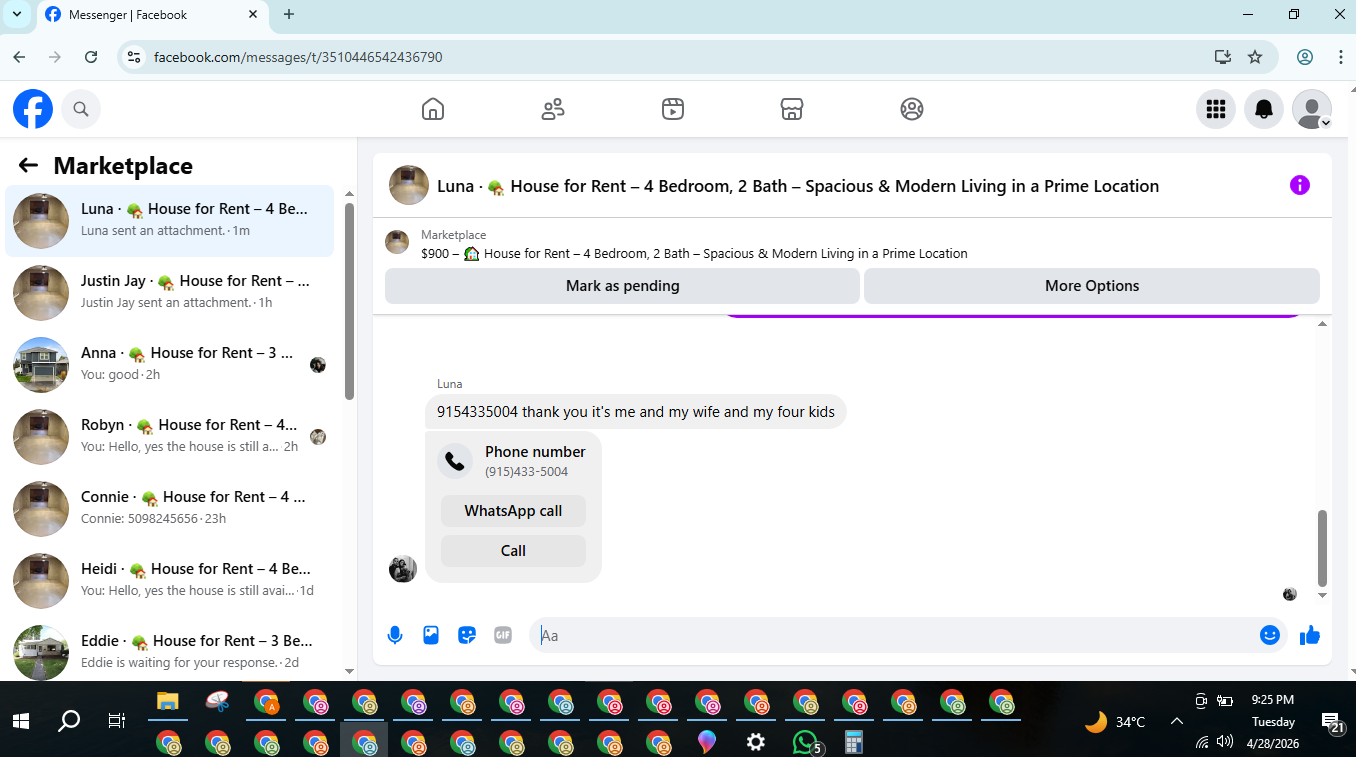Bookmark this page with the star icon
This screenshot has height=757, width=1356.
(1255, 57)
